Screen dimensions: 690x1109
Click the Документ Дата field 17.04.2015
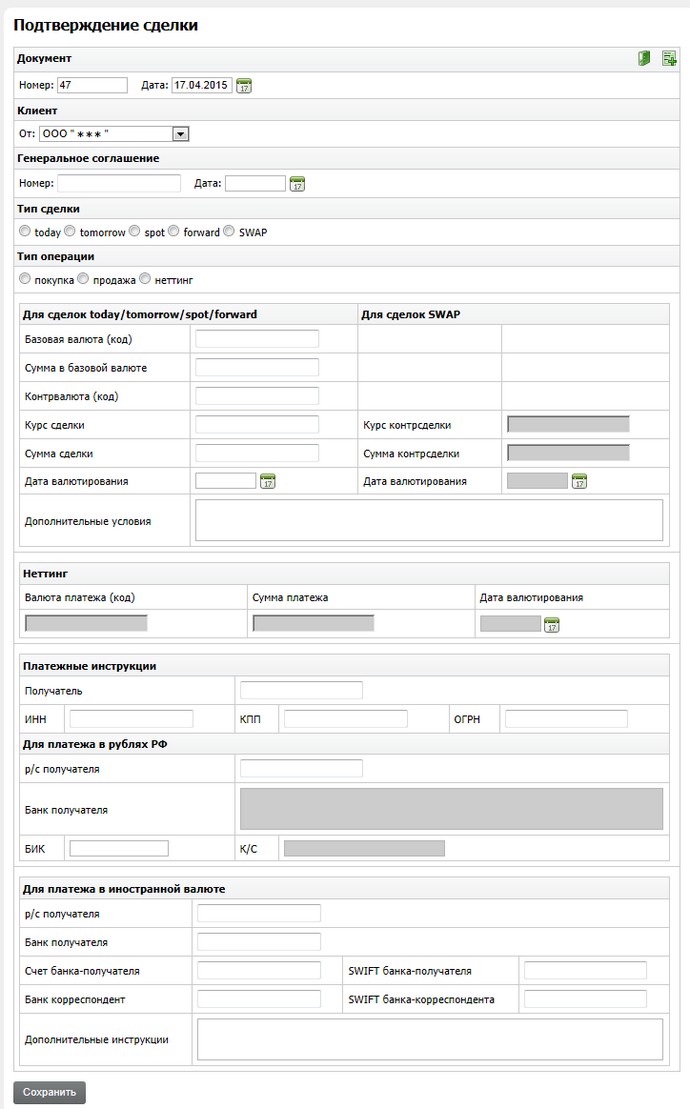tap(201, 85)
